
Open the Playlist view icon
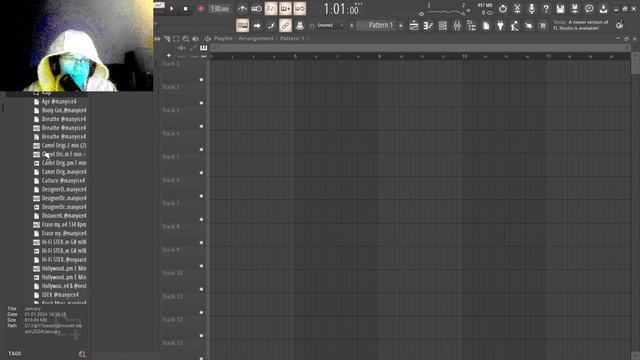(414, 26)
